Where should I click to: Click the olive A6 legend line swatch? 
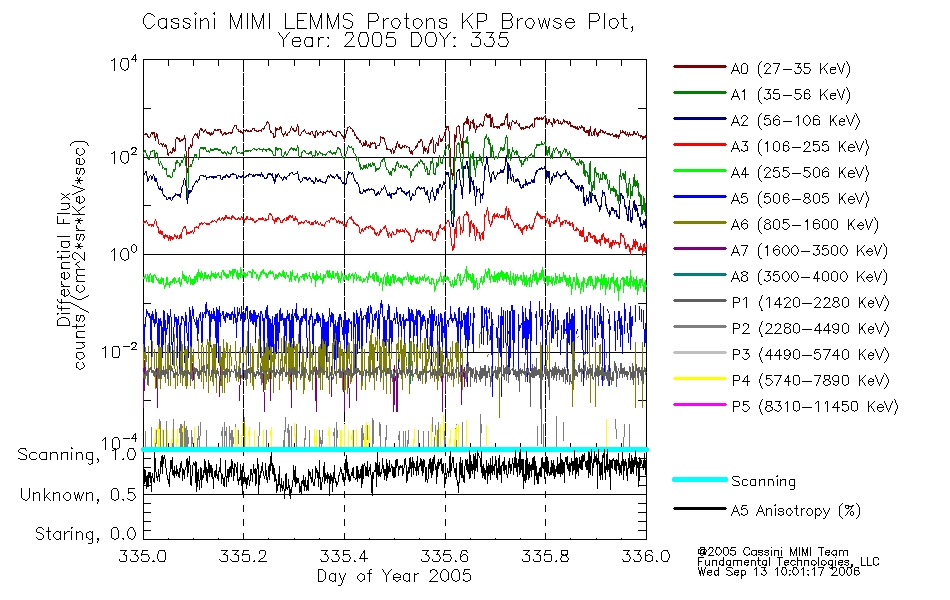pos(699,222)
